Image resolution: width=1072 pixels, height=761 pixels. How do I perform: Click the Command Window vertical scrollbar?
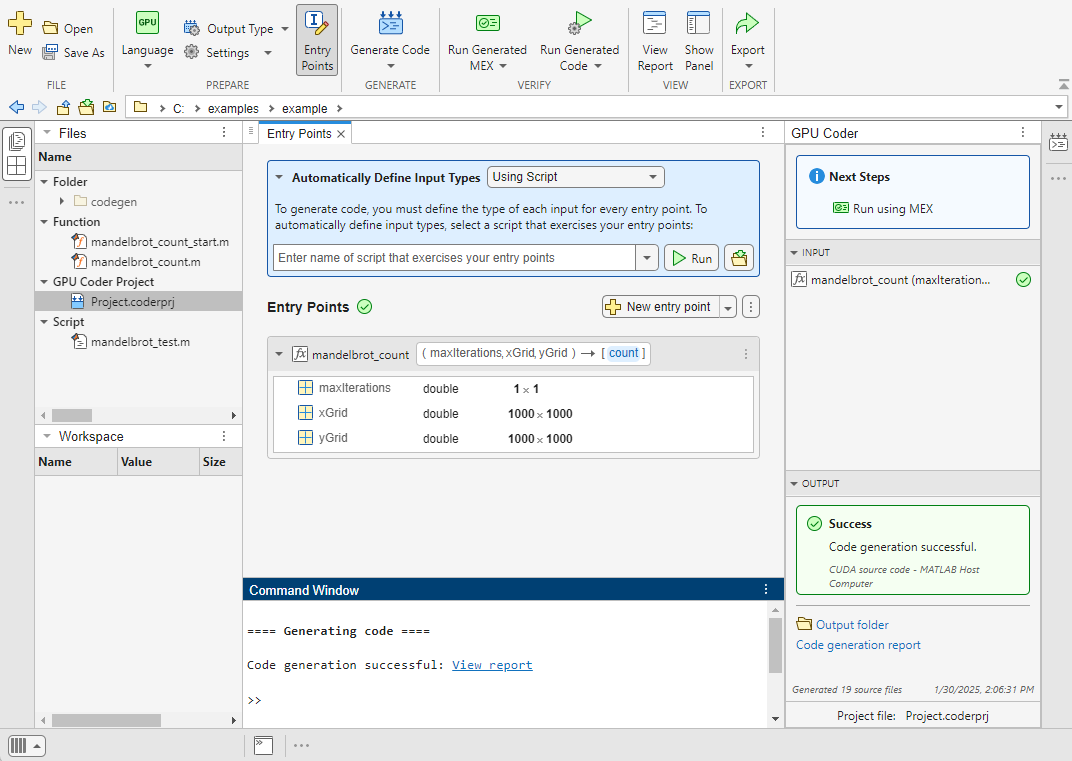coord(775,645)
